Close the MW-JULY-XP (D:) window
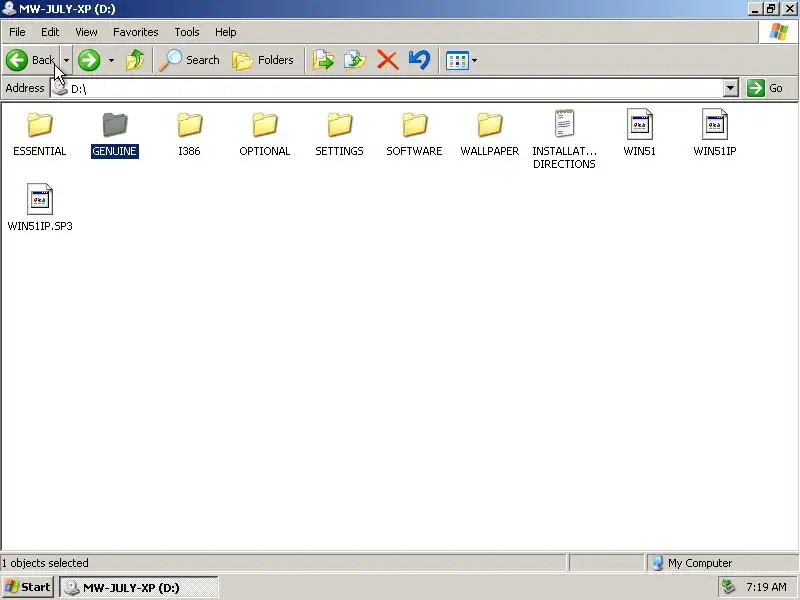This screenshot has height=600, width=800. (789, 9)
